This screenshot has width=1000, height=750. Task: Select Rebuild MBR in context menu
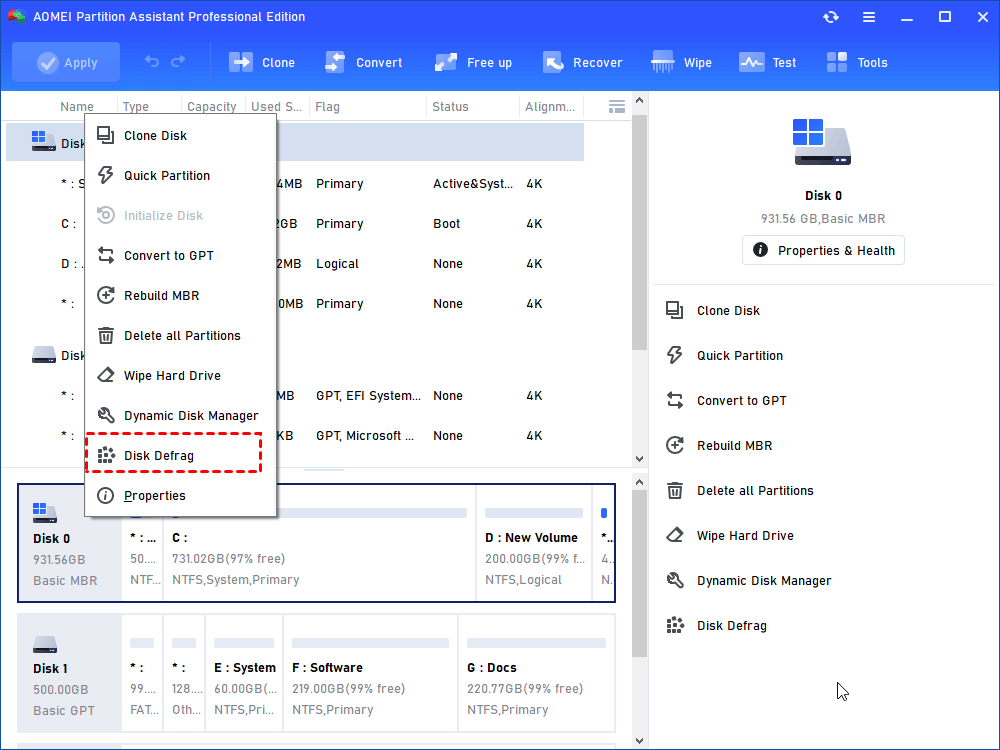[160, 295]
